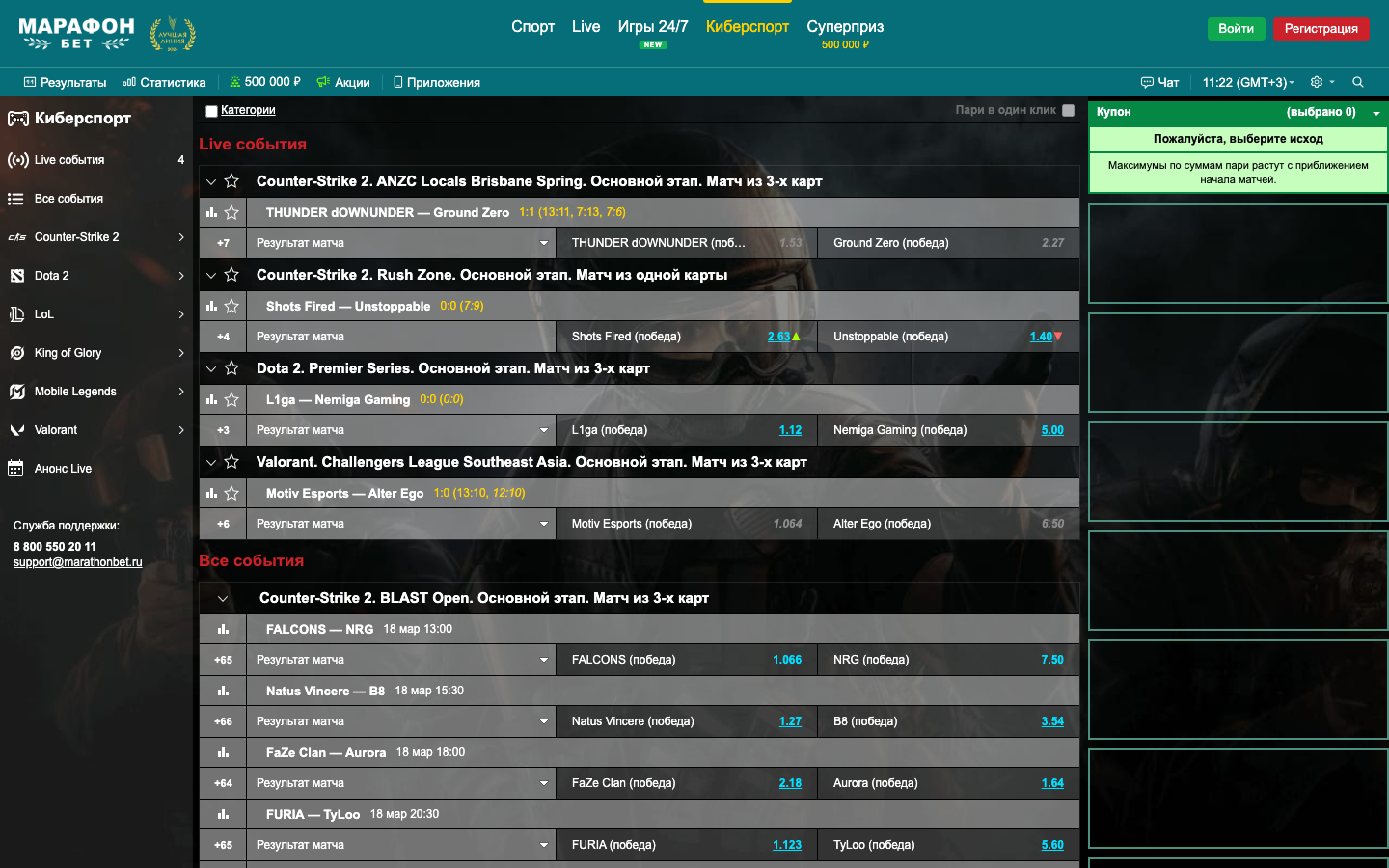This screenshot has height=868, width=1389.
Task: Tick the Категории checkbox
Action: [x=211, y=111]
